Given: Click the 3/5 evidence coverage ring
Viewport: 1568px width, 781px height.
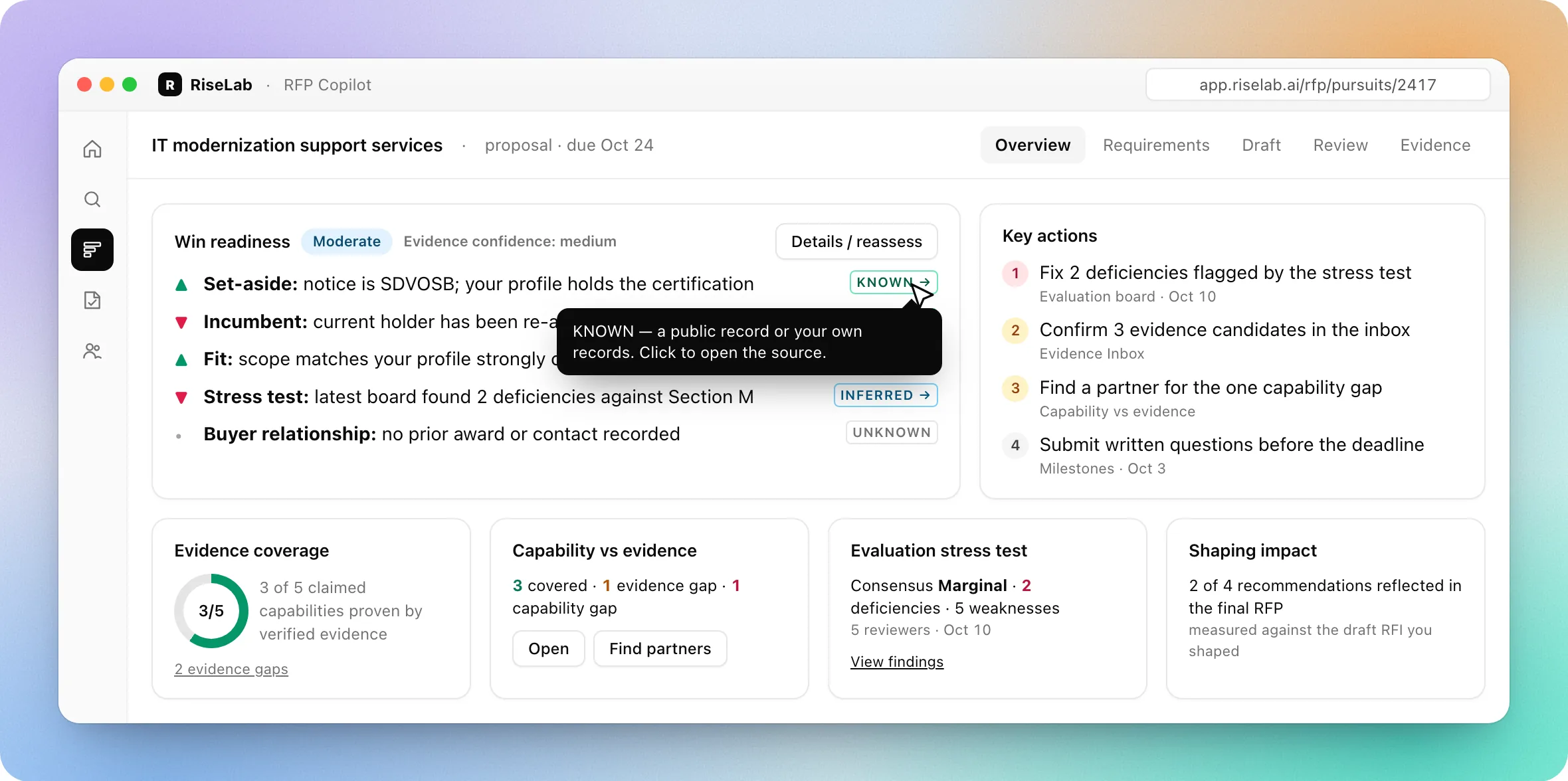Looking at the screenshot, I should [211, 611].
